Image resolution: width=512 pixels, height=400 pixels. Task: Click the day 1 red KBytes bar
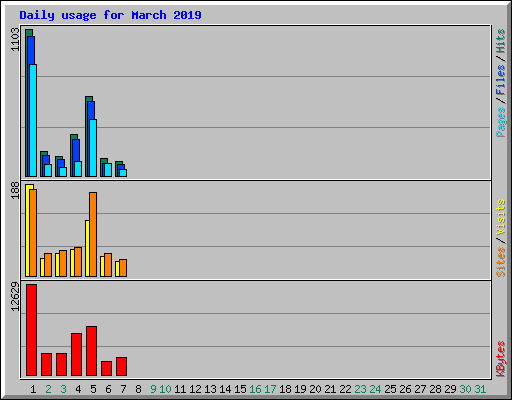31,330
